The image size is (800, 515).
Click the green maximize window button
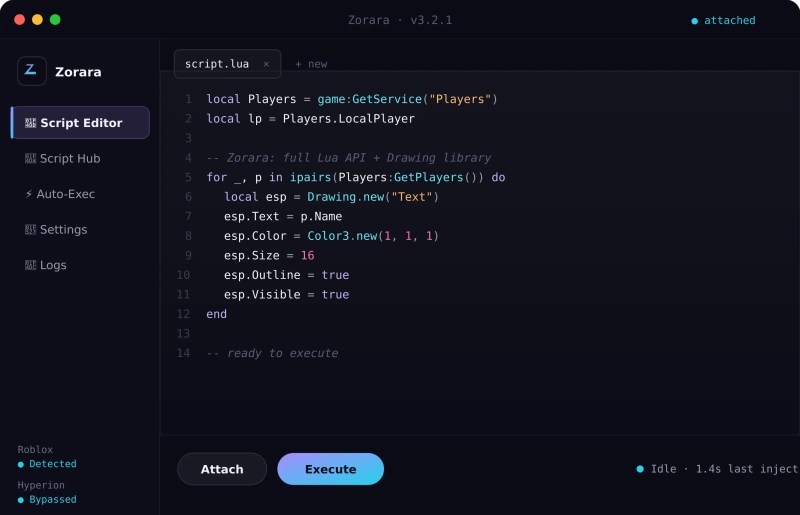(x=55, y=20)
